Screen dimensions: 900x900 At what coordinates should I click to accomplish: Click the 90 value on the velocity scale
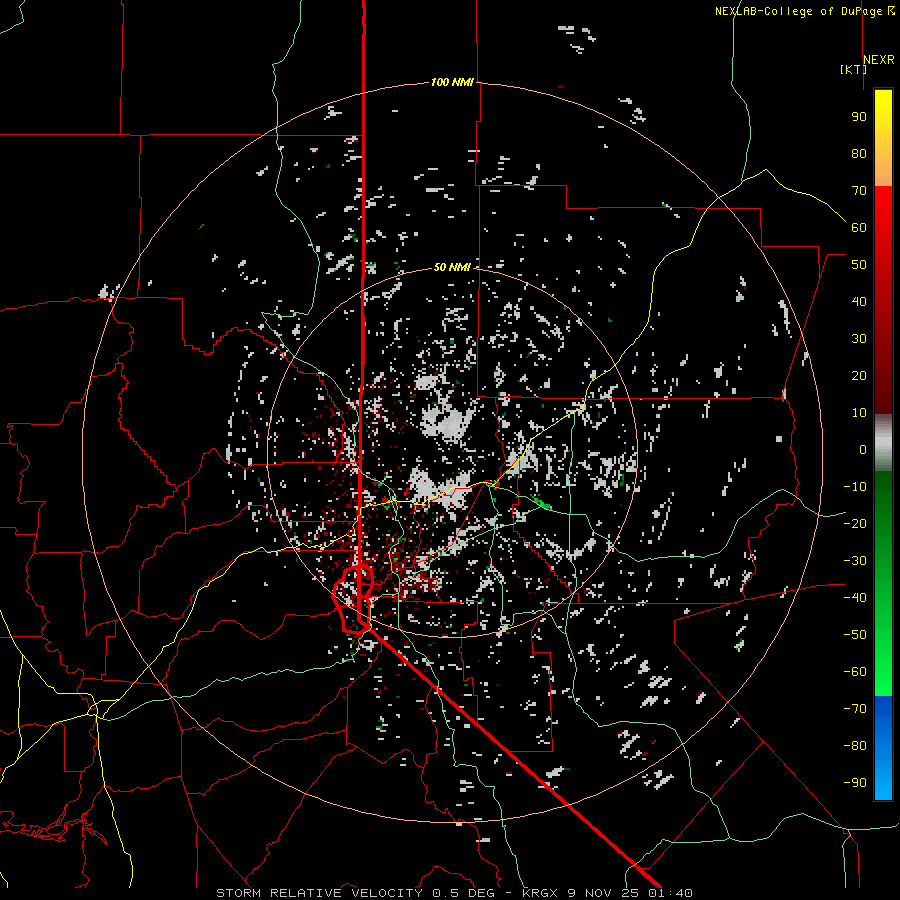coord(859,117)
